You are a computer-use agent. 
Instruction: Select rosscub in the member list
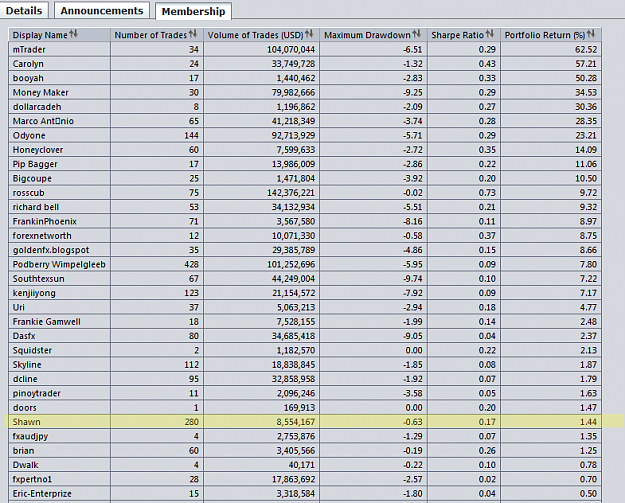tap(28, 193)
